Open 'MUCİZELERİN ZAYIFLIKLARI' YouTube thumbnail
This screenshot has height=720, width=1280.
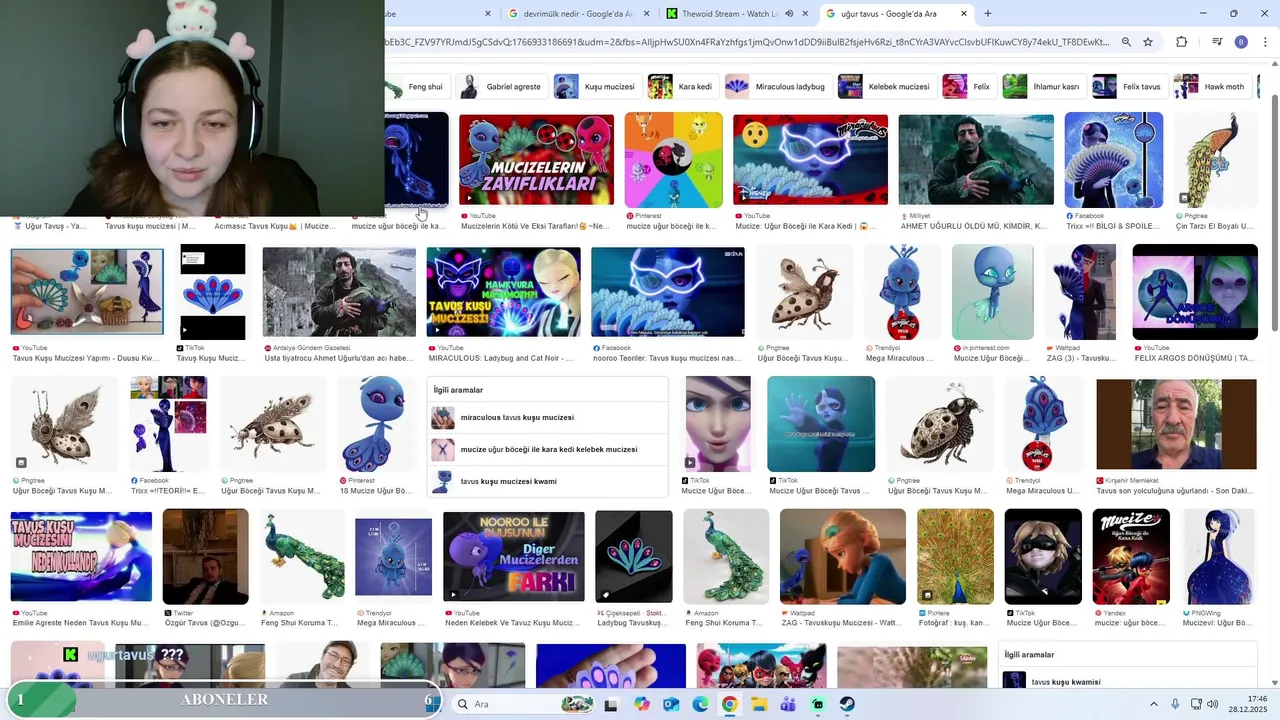tap(536, 159)
